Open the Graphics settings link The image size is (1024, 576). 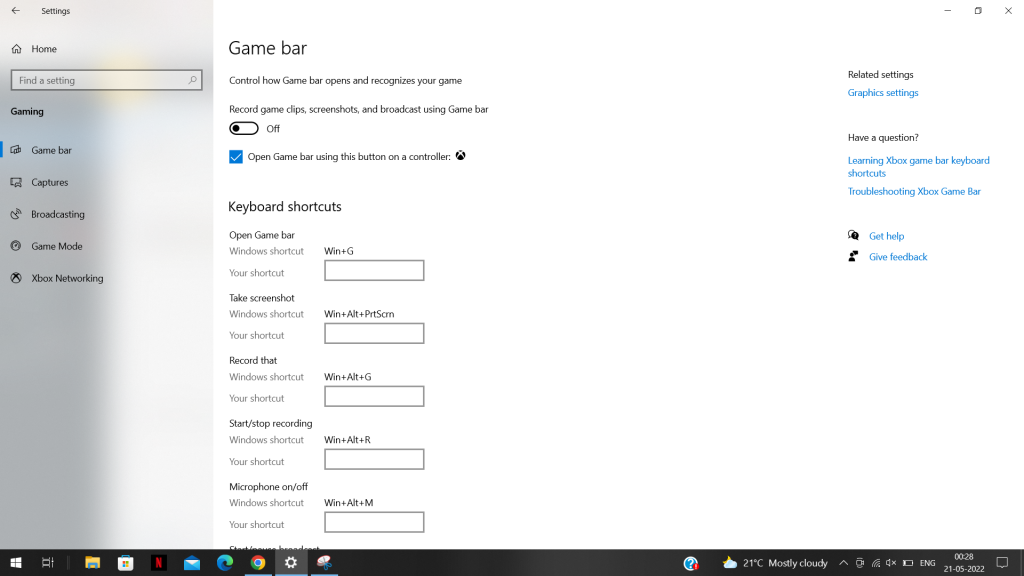point(882,93)
